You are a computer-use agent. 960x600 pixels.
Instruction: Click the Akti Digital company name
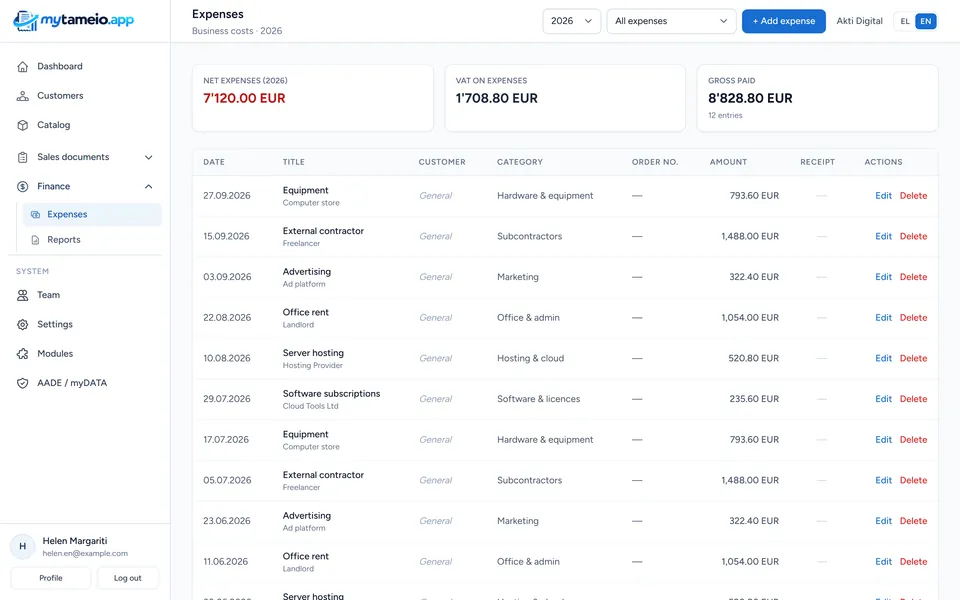click(x=859, y=21)
